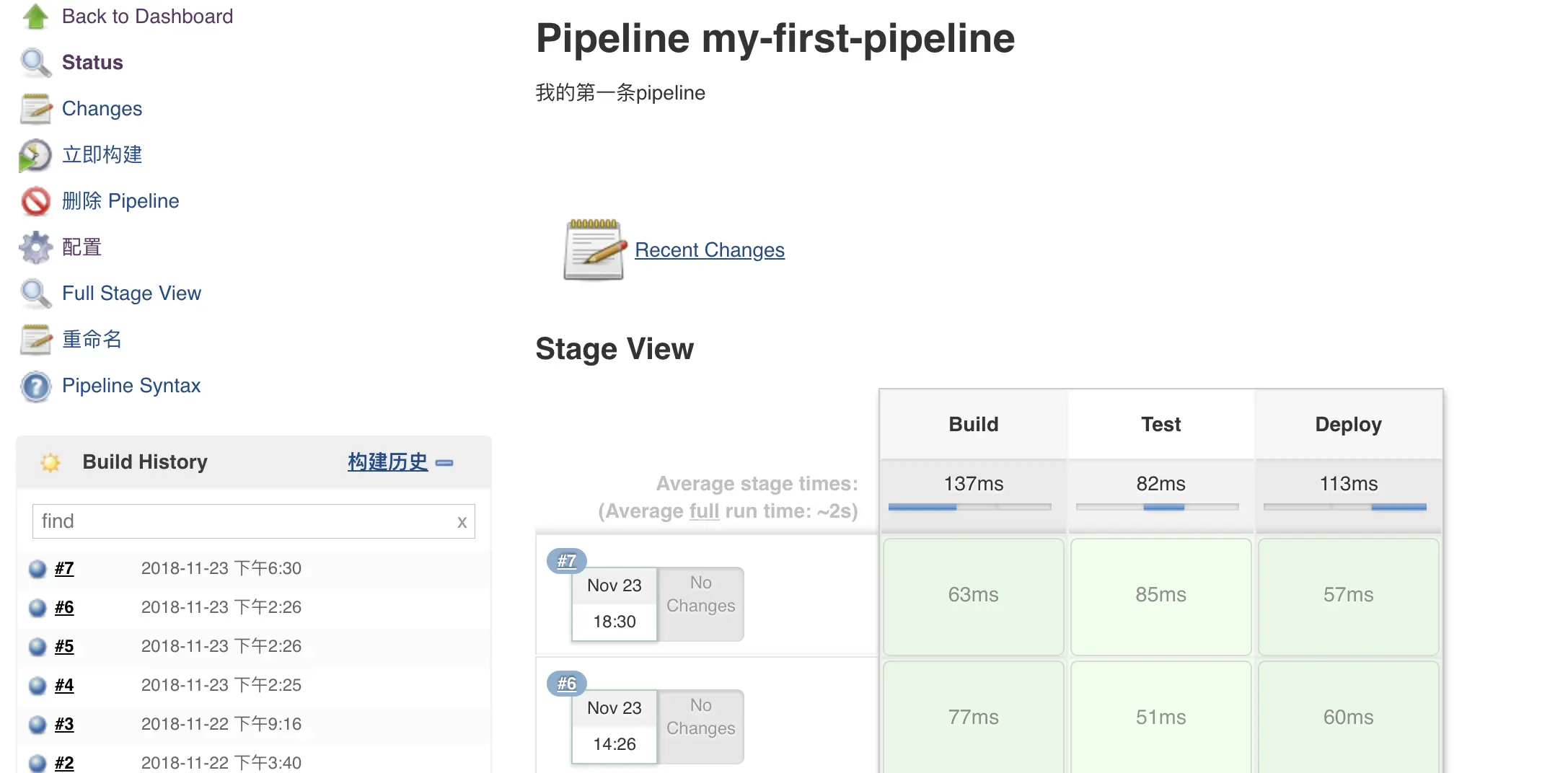This screenshot has width=1568, height=773.
Task: Collapse Build History using the minus icon
Action: (445, 463)
